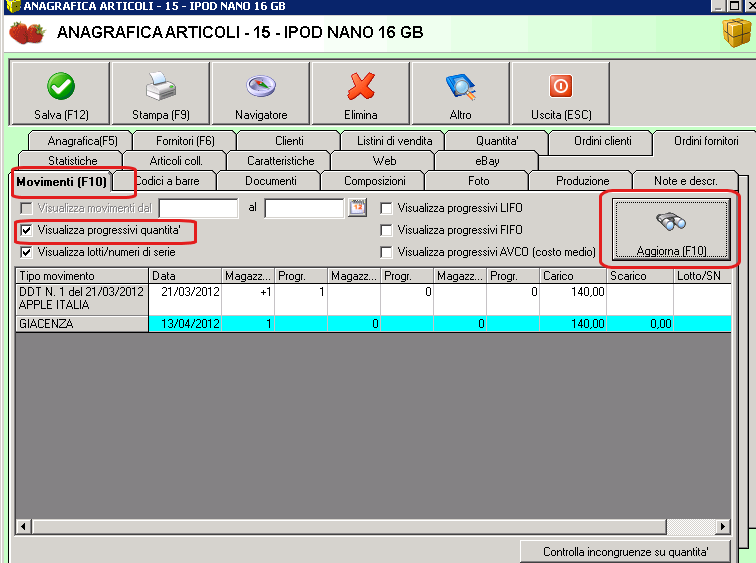756x563 pixels.
Task: Switch to the Statistiche tab
Action: point(72,161)
